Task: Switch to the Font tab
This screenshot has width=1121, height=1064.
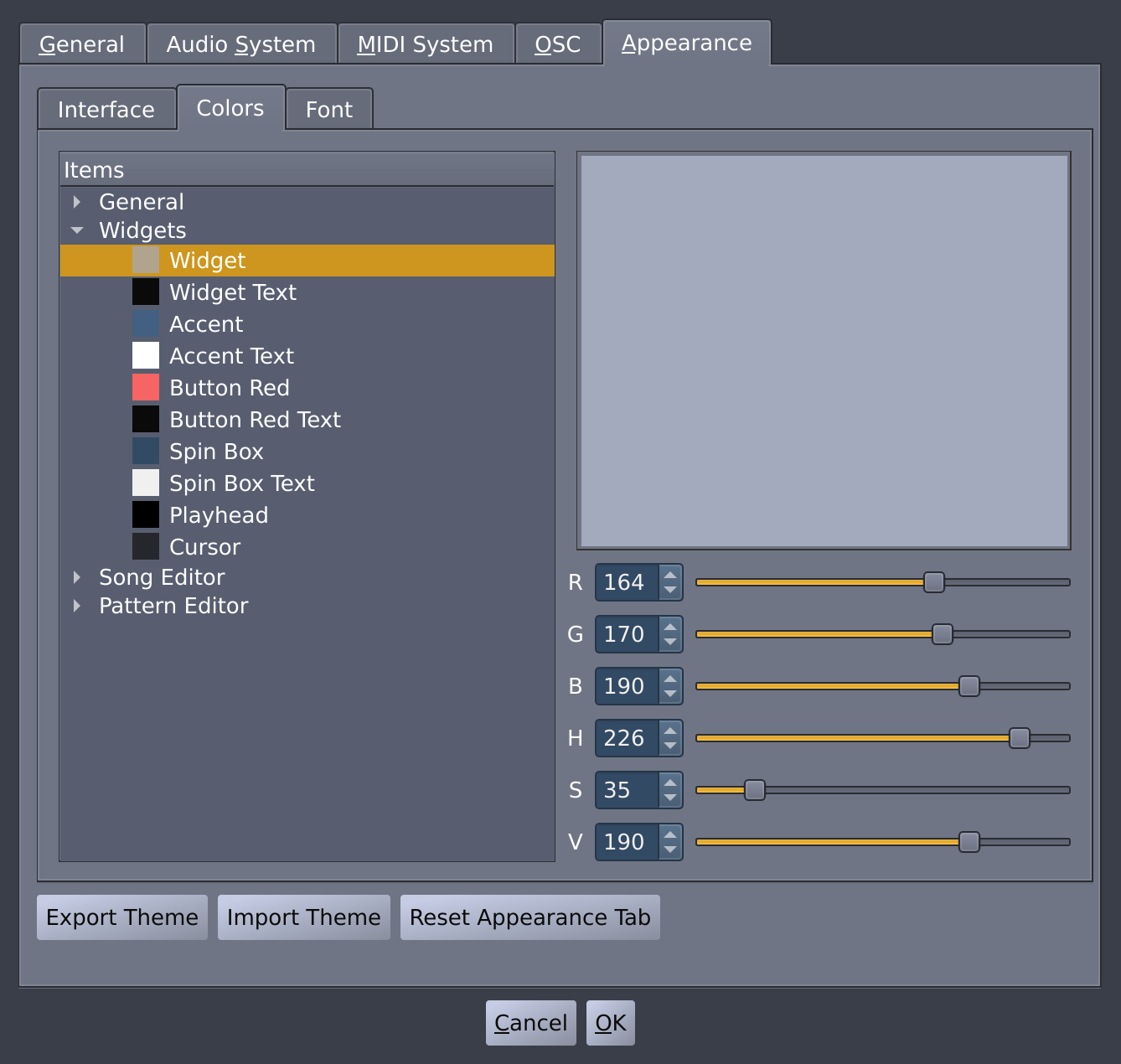Action: point(328,108)
